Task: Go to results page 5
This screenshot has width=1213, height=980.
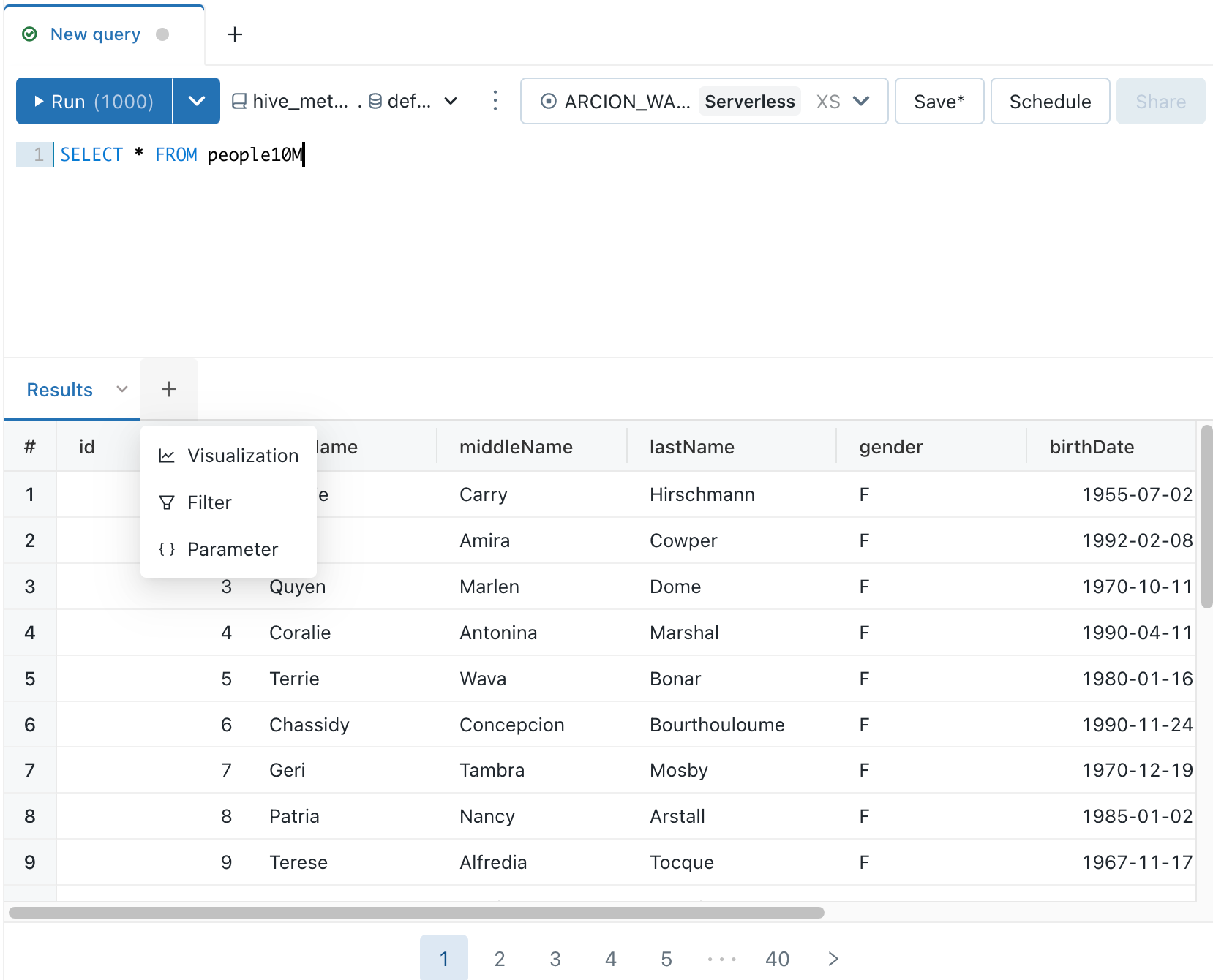Action: click(666, 958)
